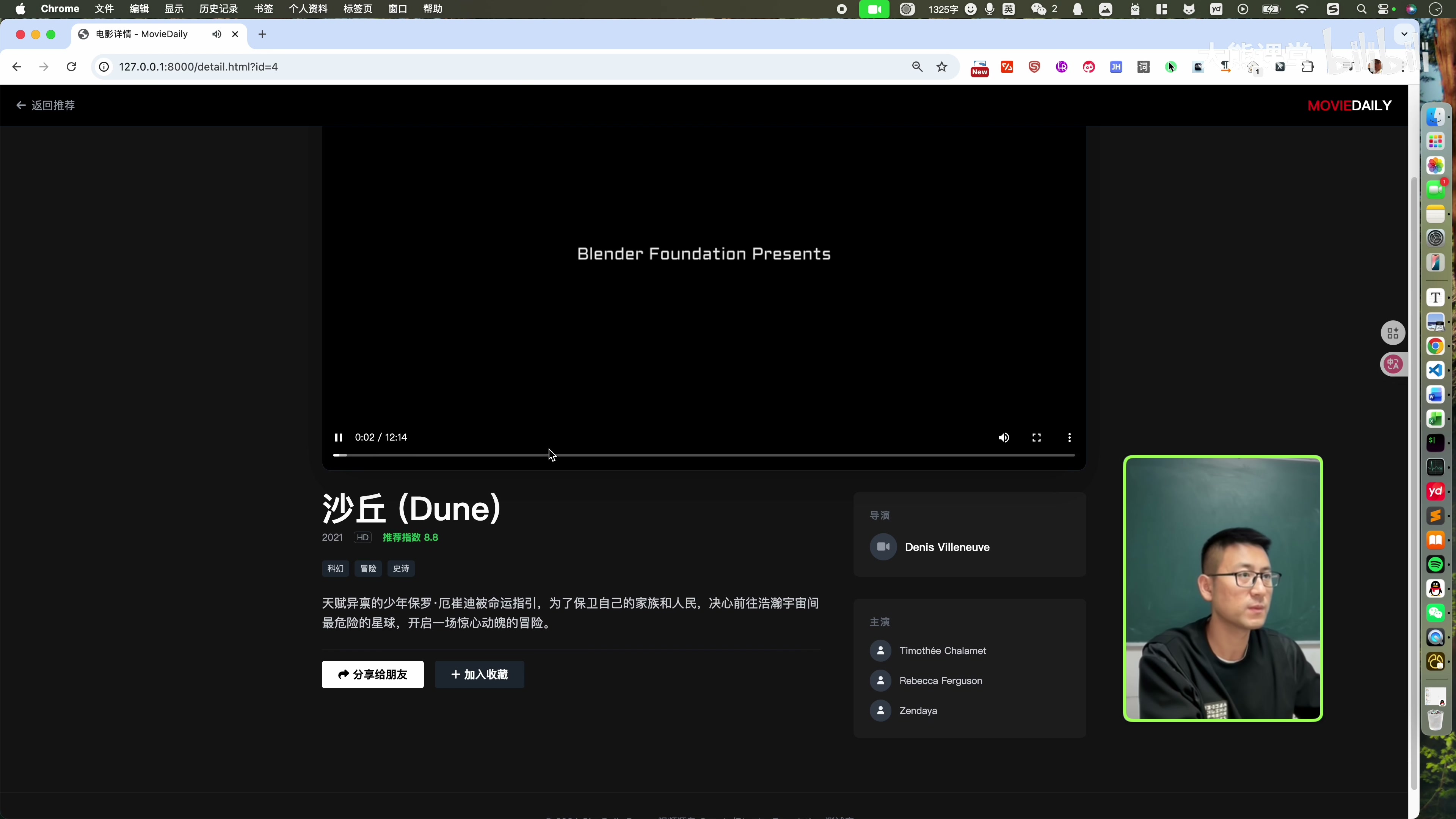The image size is (1456, 819).
Task: Open the Extensions puzzle icon
Action: pyautogui.click(x=1307, y=67)
